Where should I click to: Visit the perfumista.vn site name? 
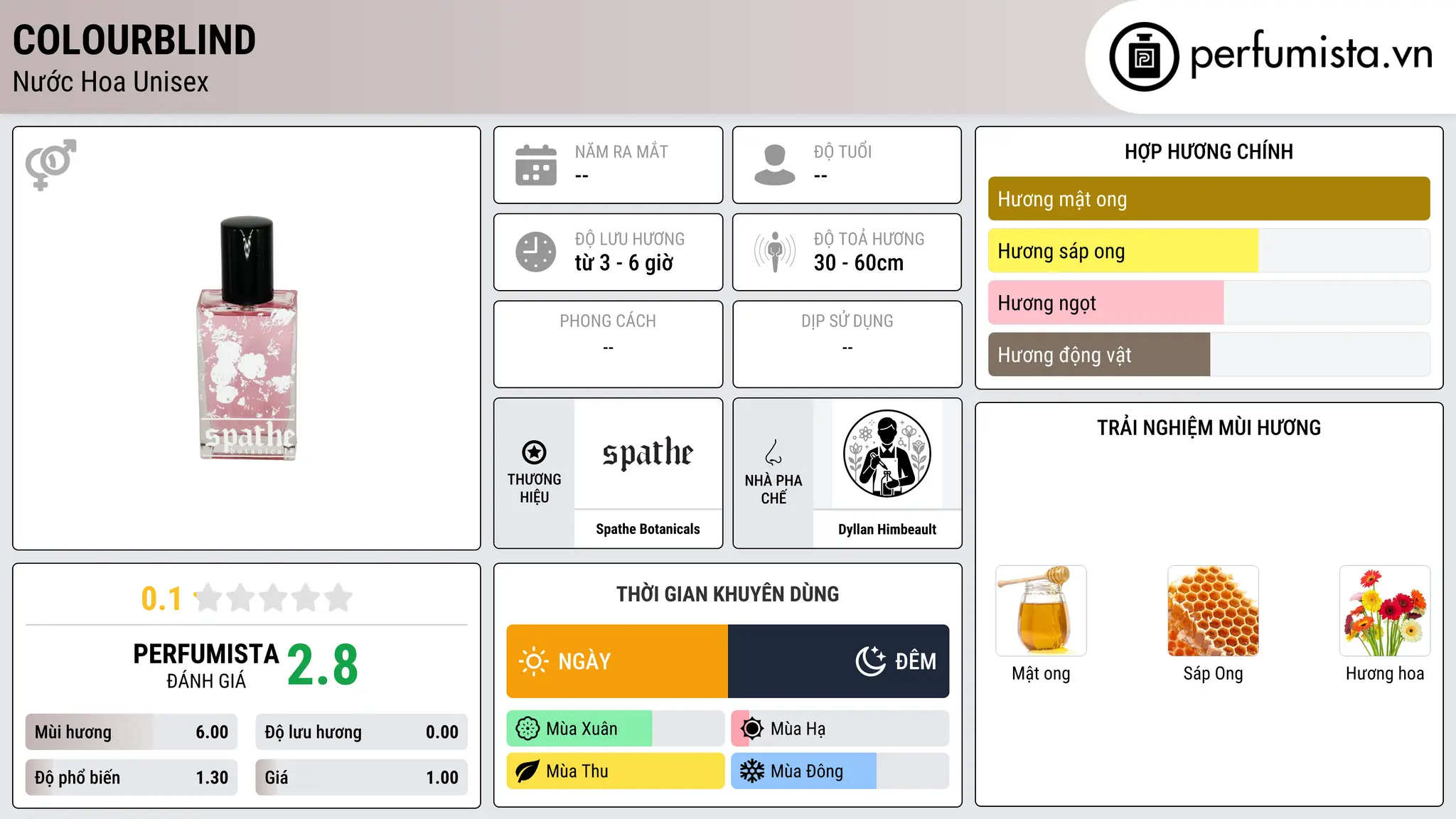pyautogui.click(x=1311, y=55)
